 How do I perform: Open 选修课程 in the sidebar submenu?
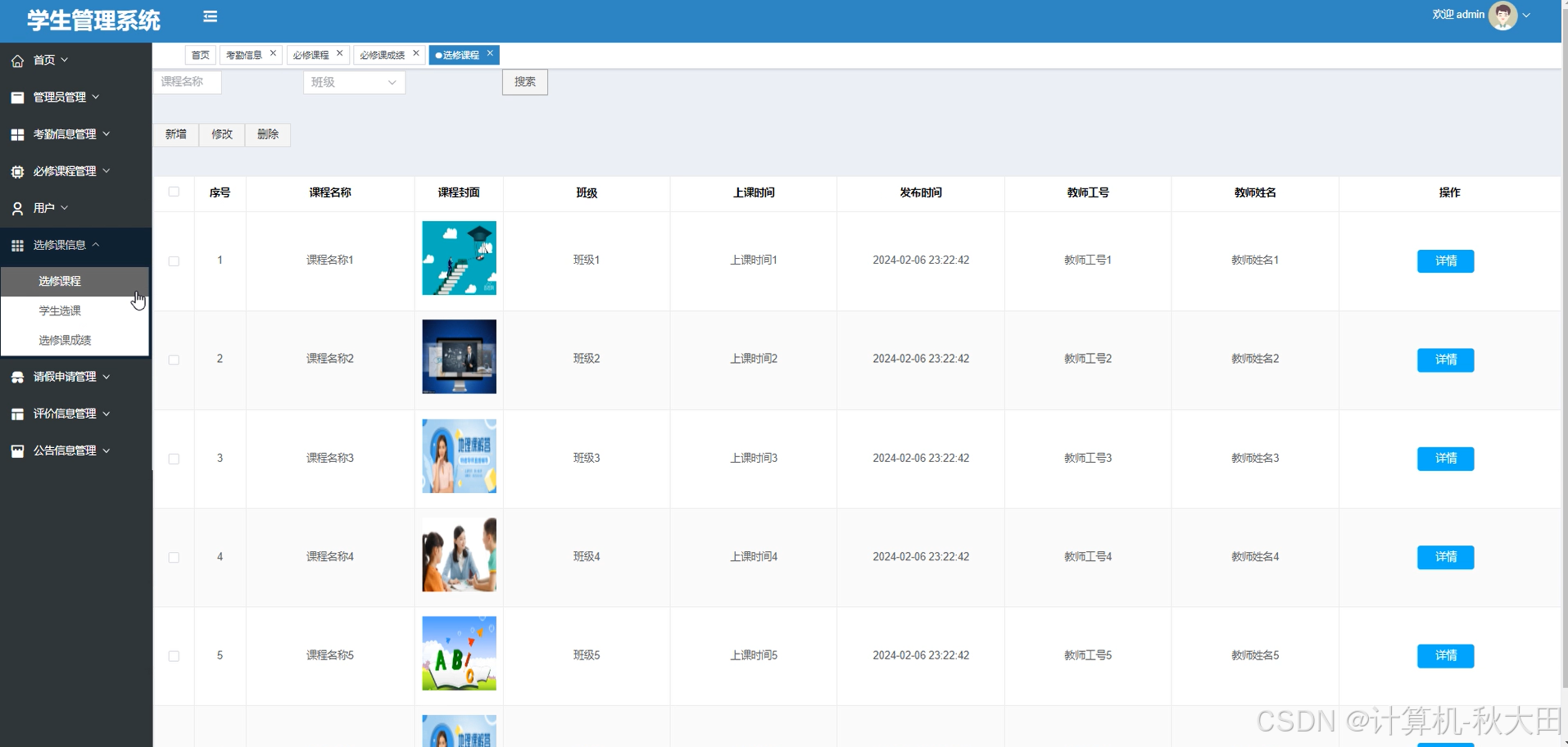[x=75, y=281]
